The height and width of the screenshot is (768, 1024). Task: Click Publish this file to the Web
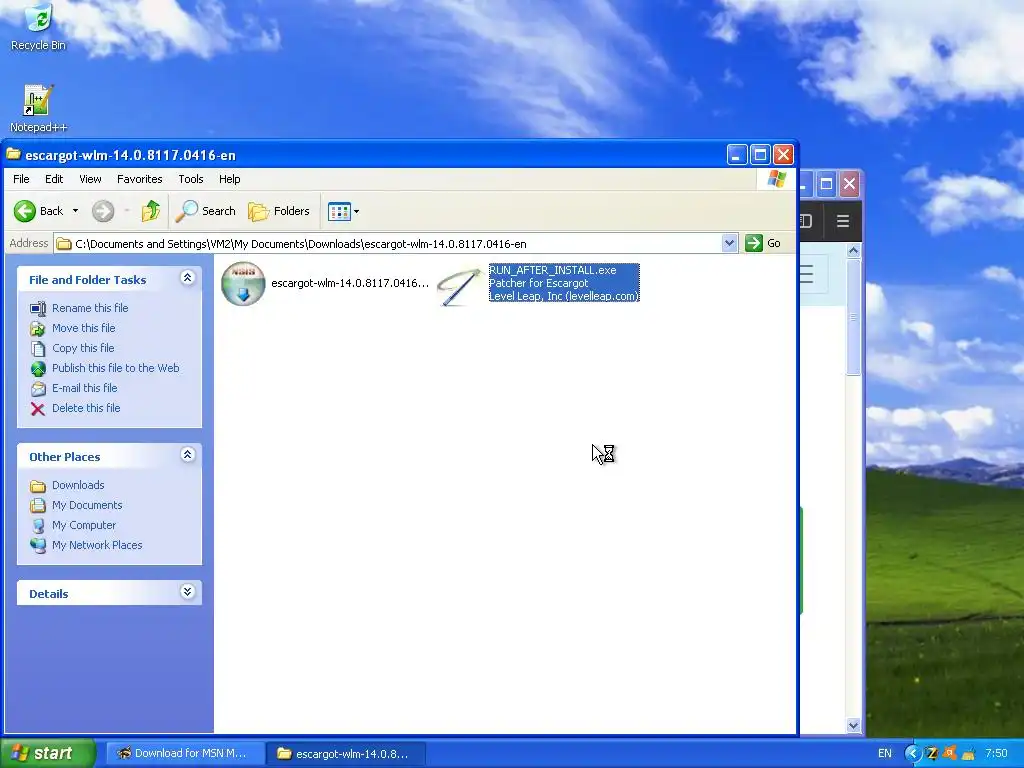[116, 368]
